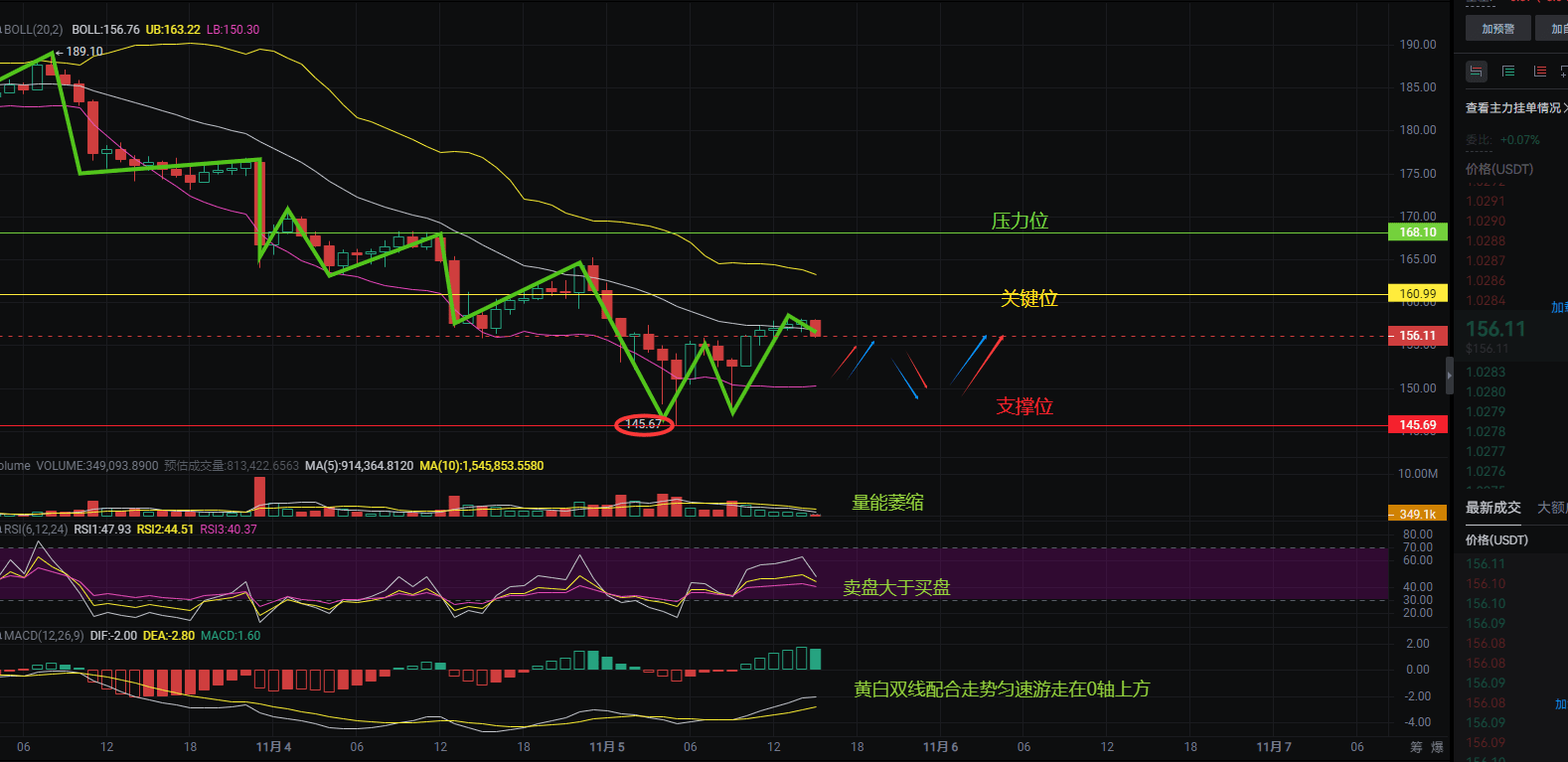Viewport: 1568px width, 762px height.
Task: Select the 支撑位 text annotation
Action: coord(1024,406)
